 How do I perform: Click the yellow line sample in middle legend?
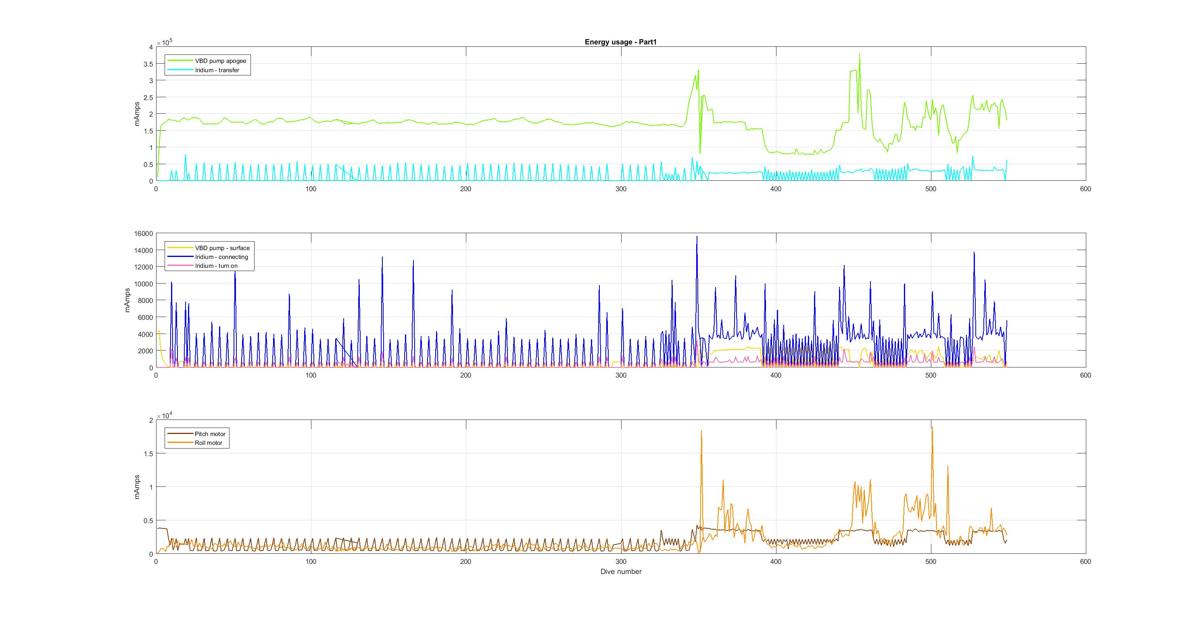(180, 247)
